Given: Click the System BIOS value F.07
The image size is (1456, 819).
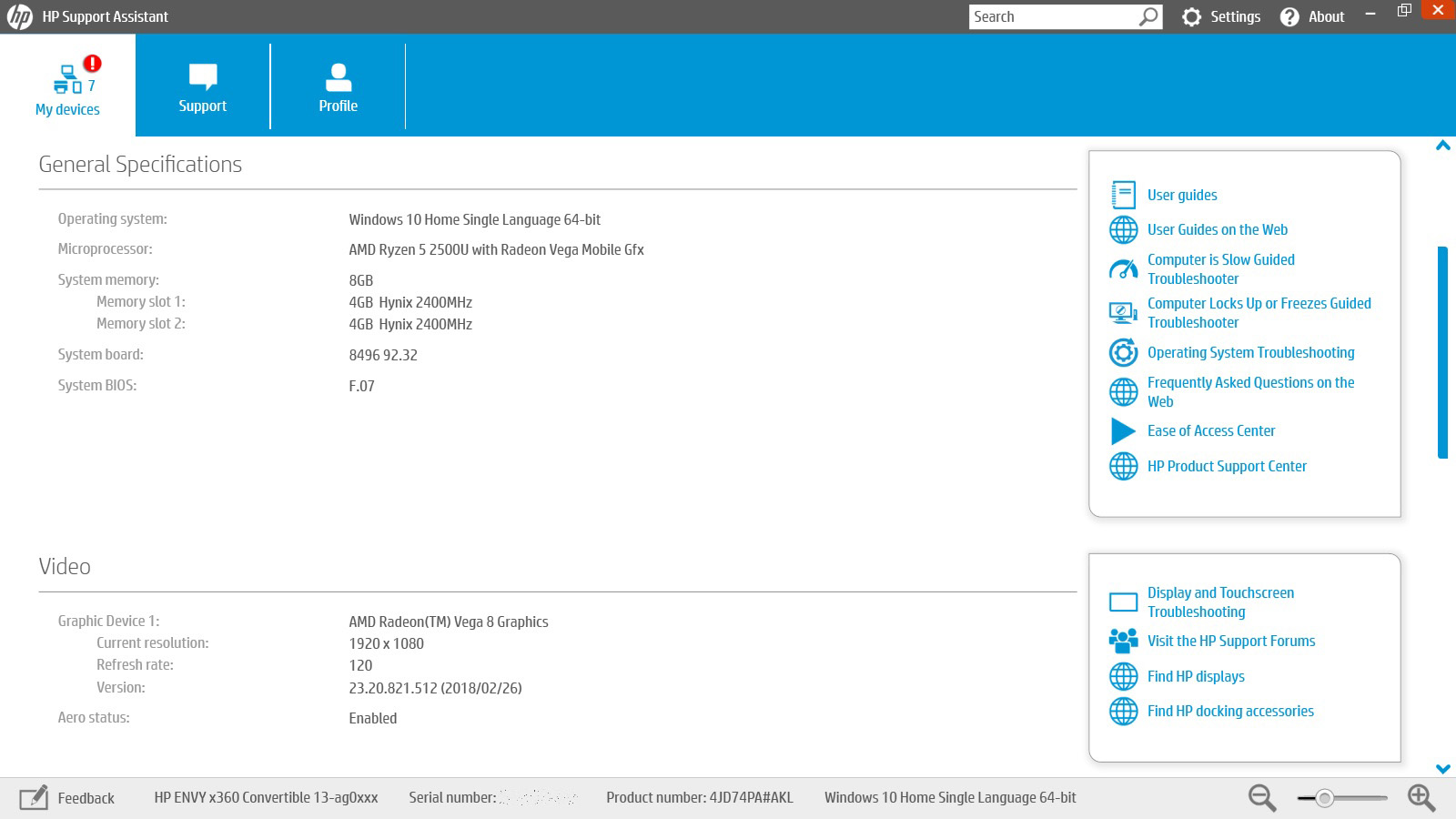Looking at the screenshot, I should coord(361,386).
